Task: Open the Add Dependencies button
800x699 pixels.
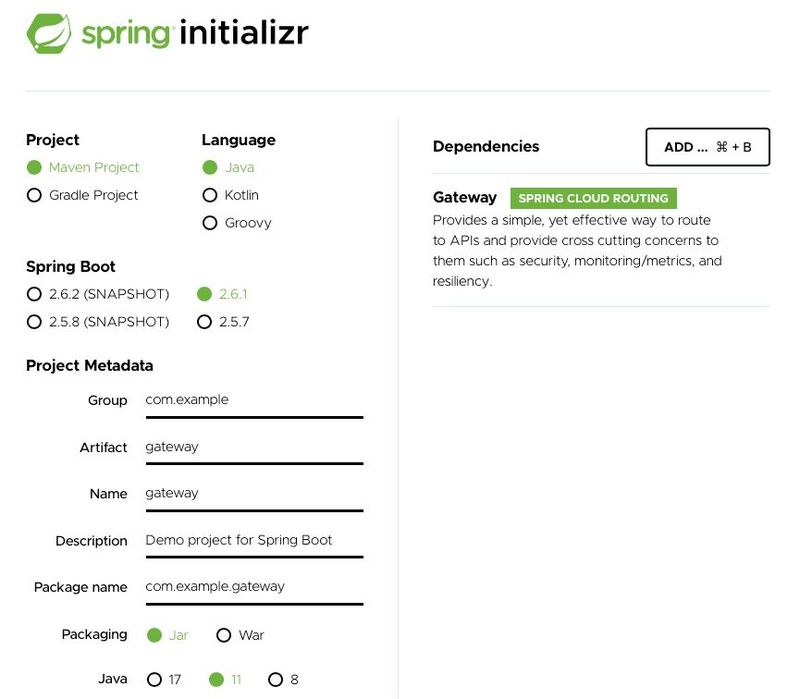Action: [707, 147]
